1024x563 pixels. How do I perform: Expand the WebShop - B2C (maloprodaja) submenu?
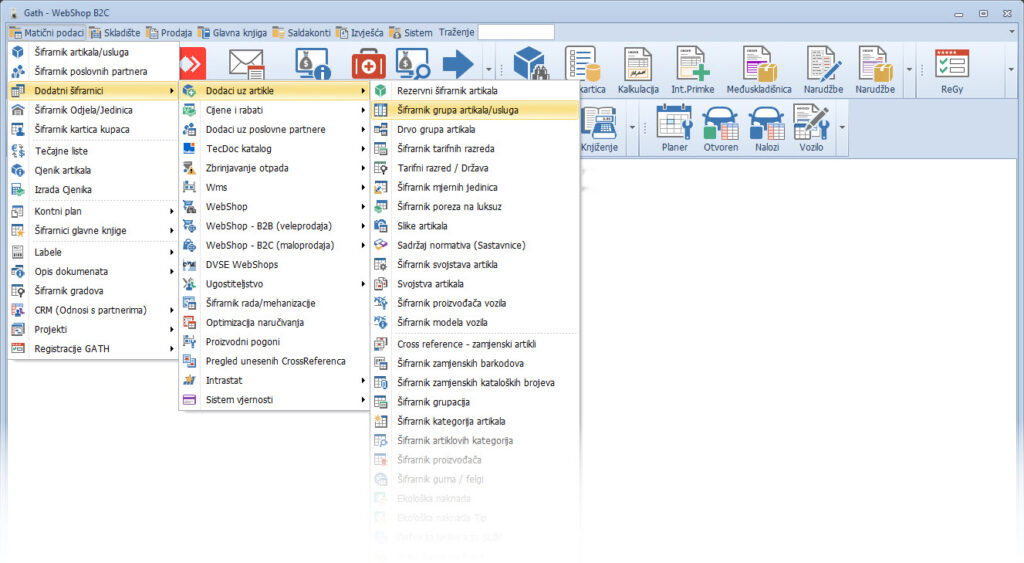[269, 245]
